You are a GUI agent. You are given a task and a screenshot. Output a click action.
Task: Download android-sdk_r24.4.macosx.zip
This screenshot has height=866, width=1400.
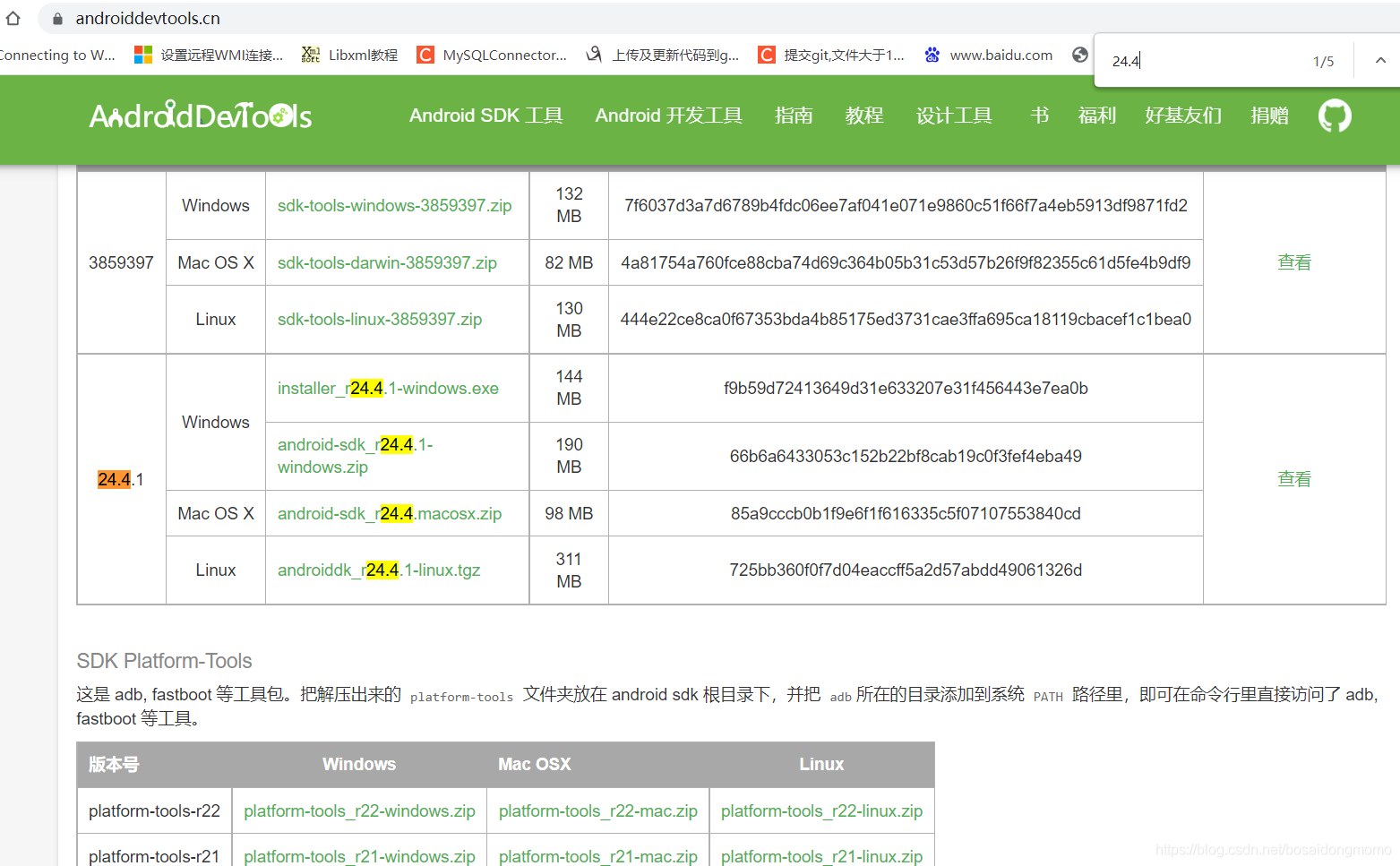(390, 513)
